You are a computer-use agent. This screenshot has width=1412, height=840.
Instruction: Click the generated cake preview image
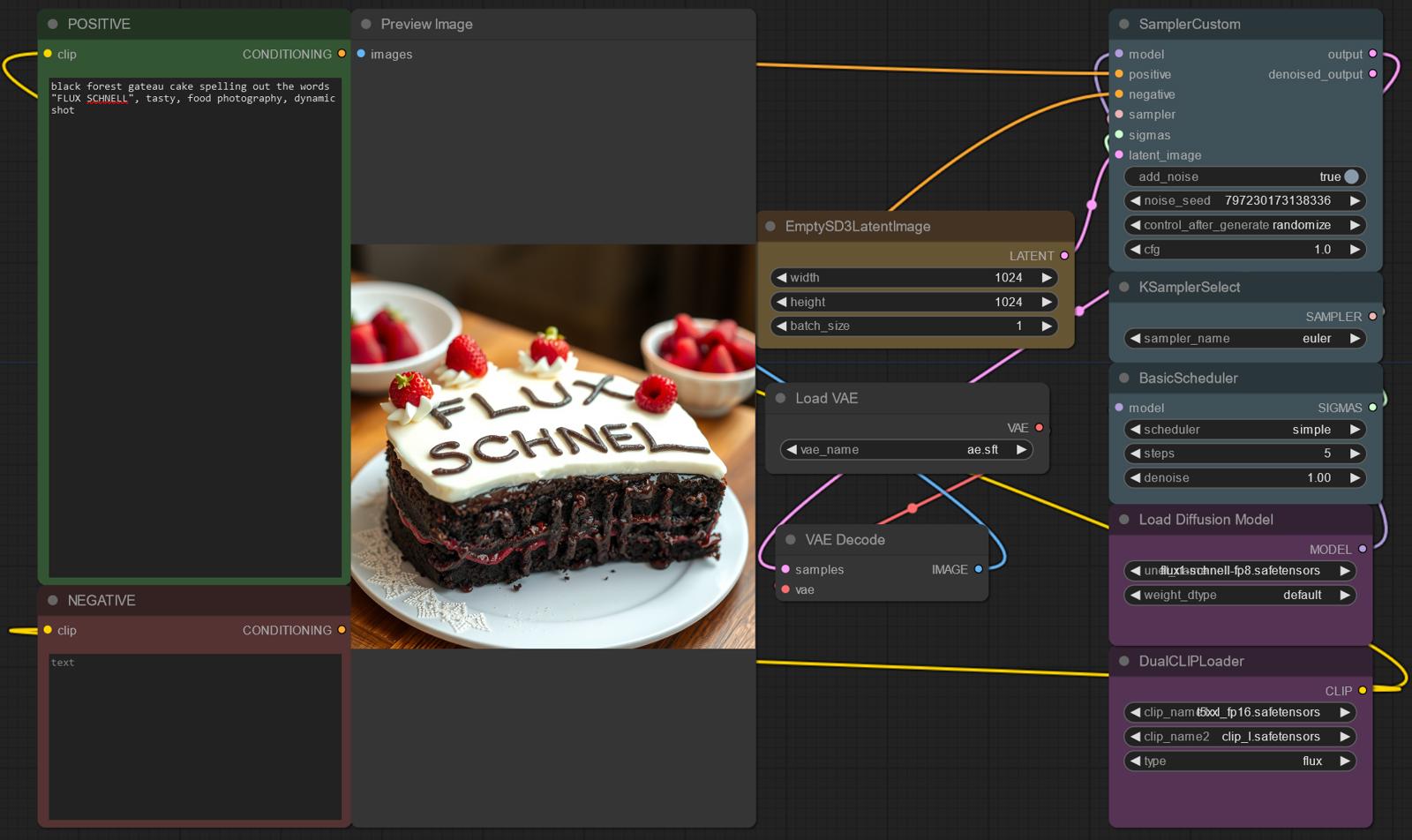coord(553,446)
